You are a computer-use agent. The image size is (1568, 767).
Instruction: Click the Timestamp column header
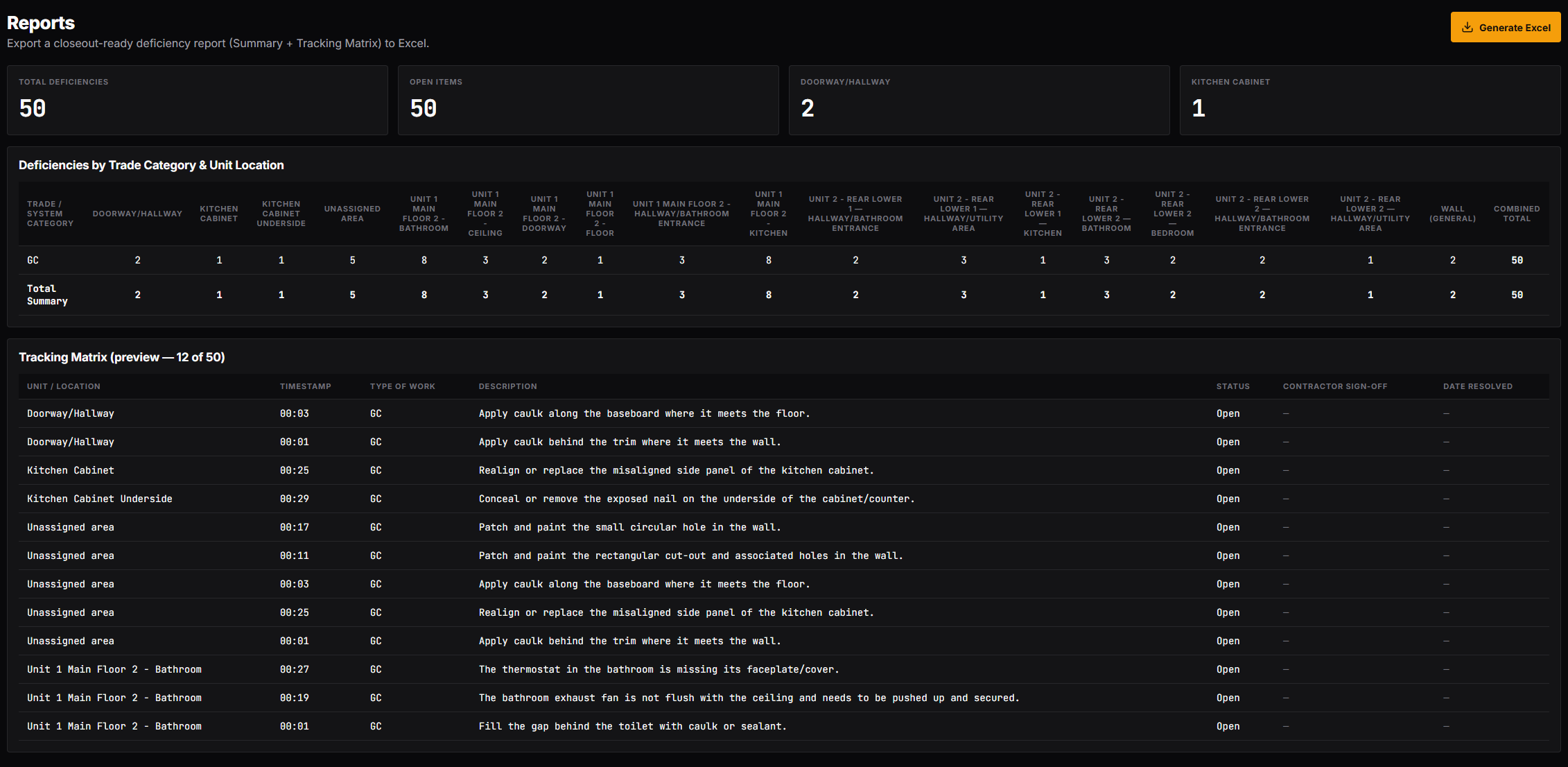(306, 386)
